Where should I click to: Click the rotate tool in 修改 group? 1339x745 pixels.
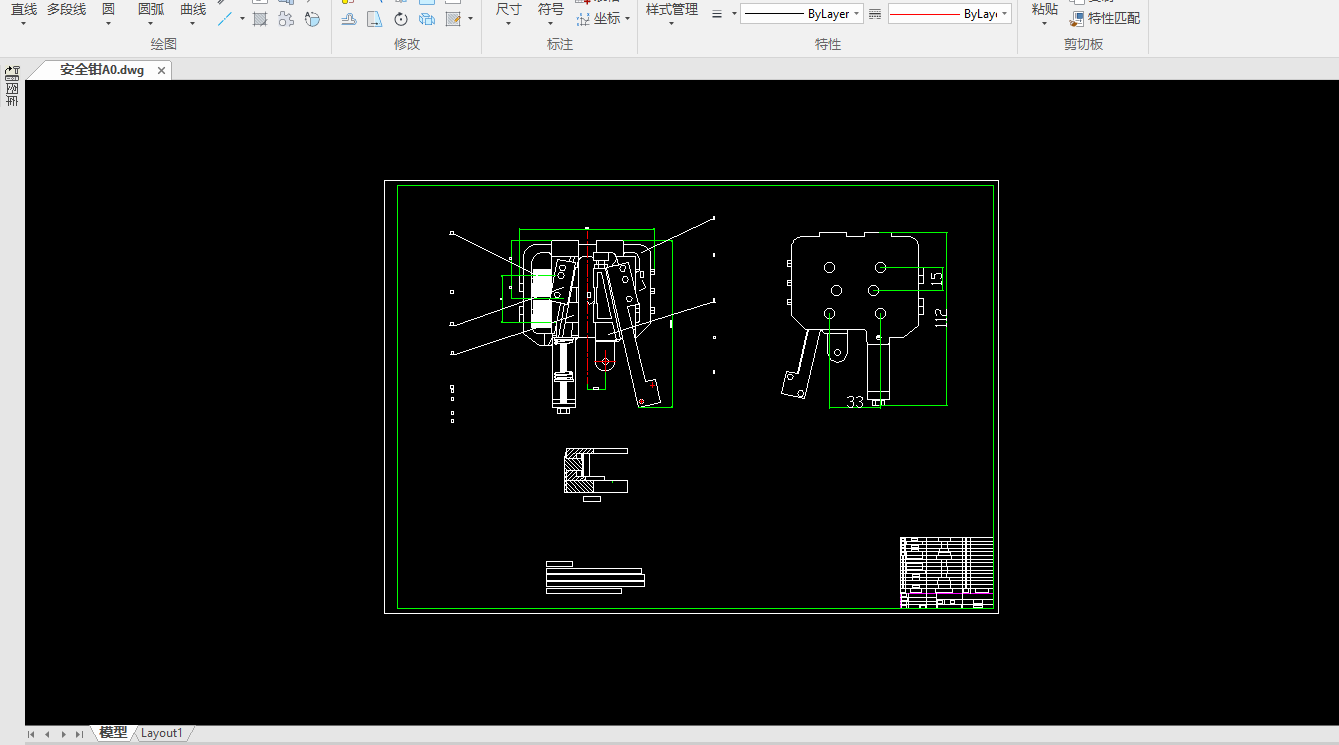tap(401, 19)
